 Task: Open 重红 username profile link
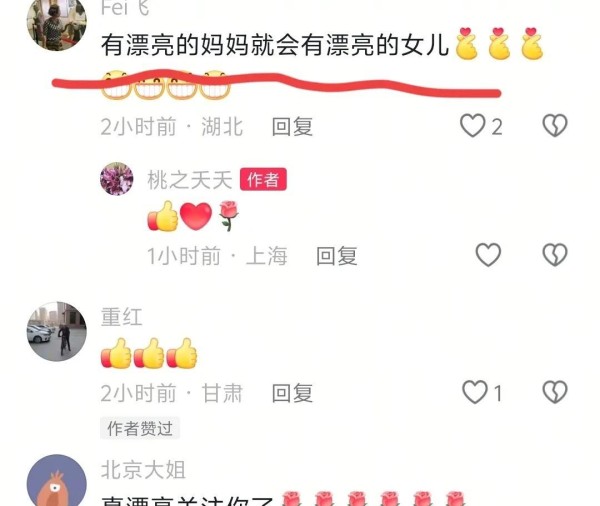pos(122,317)
